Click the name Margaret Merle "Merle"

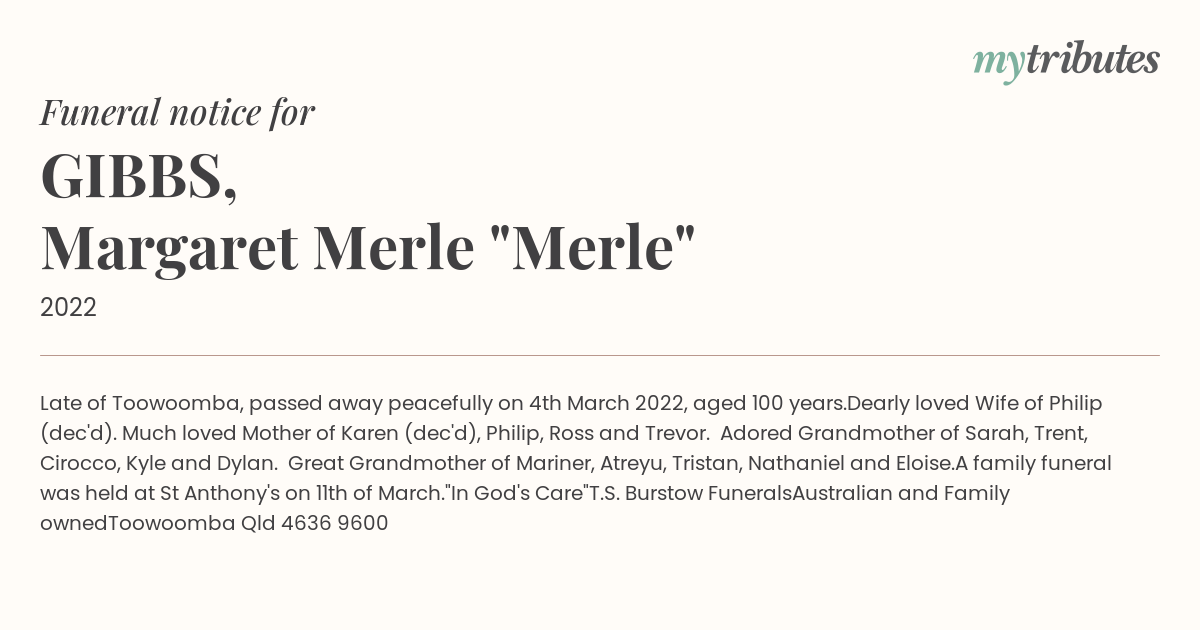(x=367, y=249)
